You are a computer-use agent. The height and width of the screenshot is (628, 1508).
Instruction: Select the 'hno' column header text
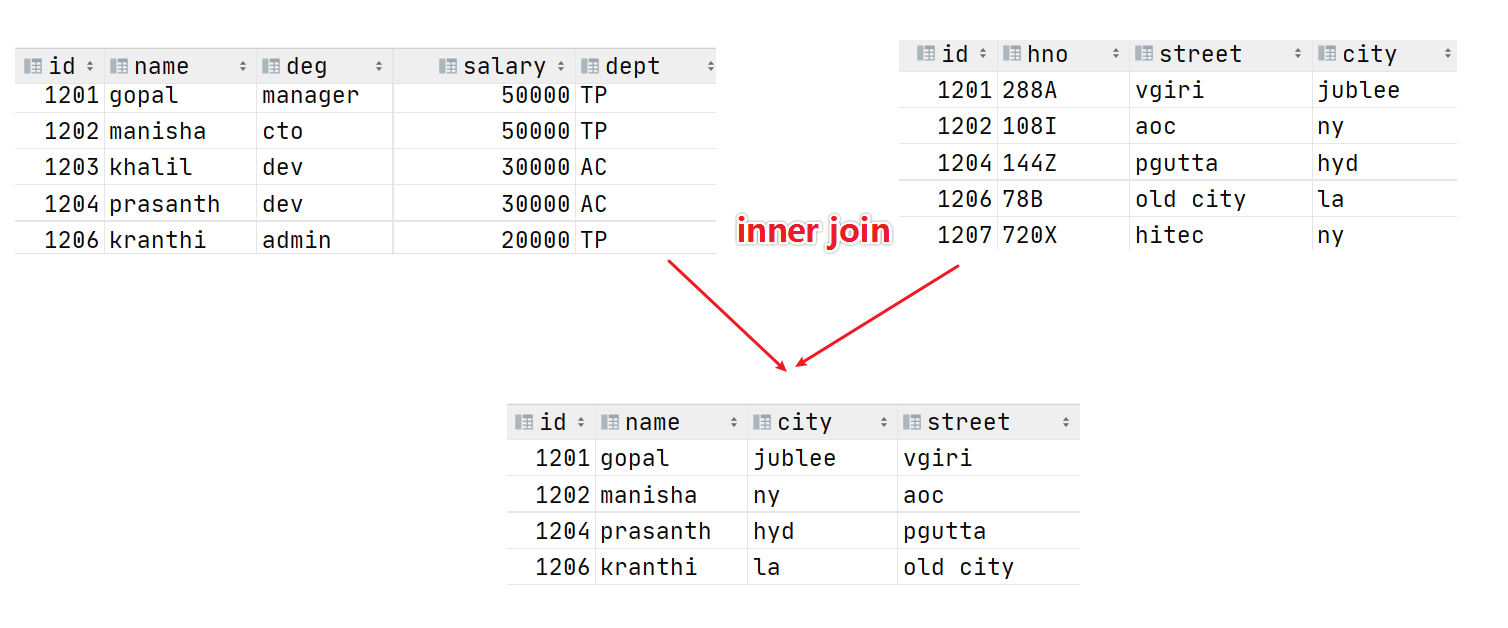point(1047,54)
